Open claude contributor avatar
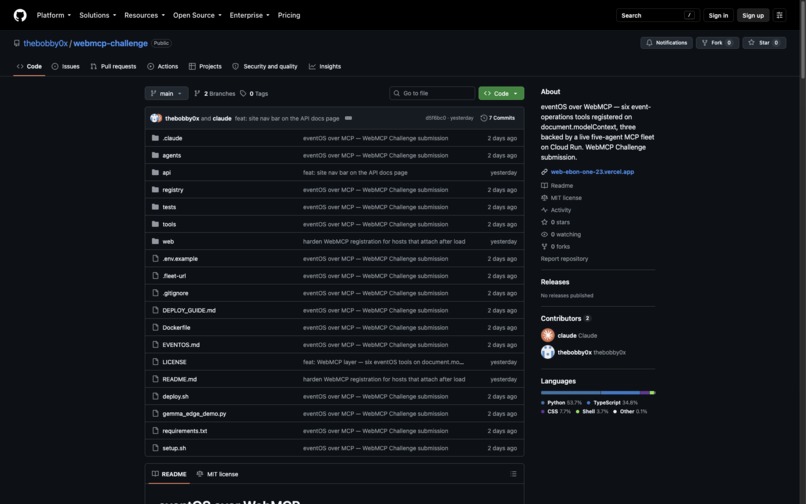The width and height of the screenshot is (806, 504). [x=547, y=335]
